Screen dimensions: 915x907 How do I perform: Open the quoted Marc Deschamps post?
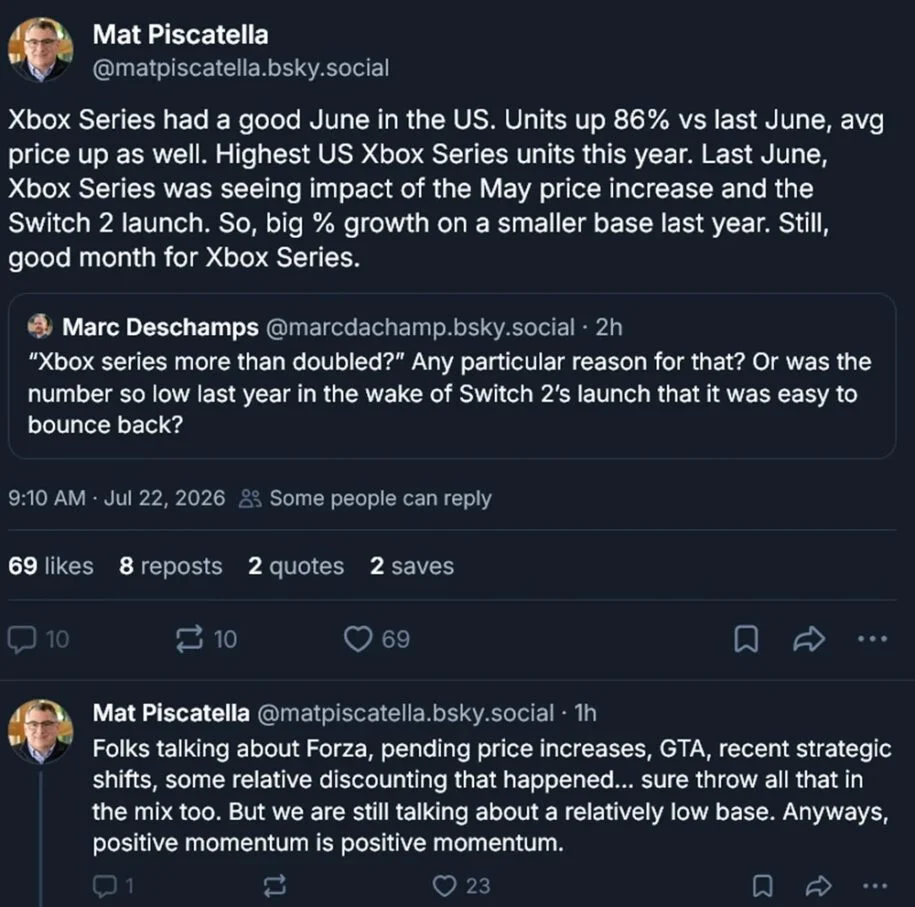(452, 376)
